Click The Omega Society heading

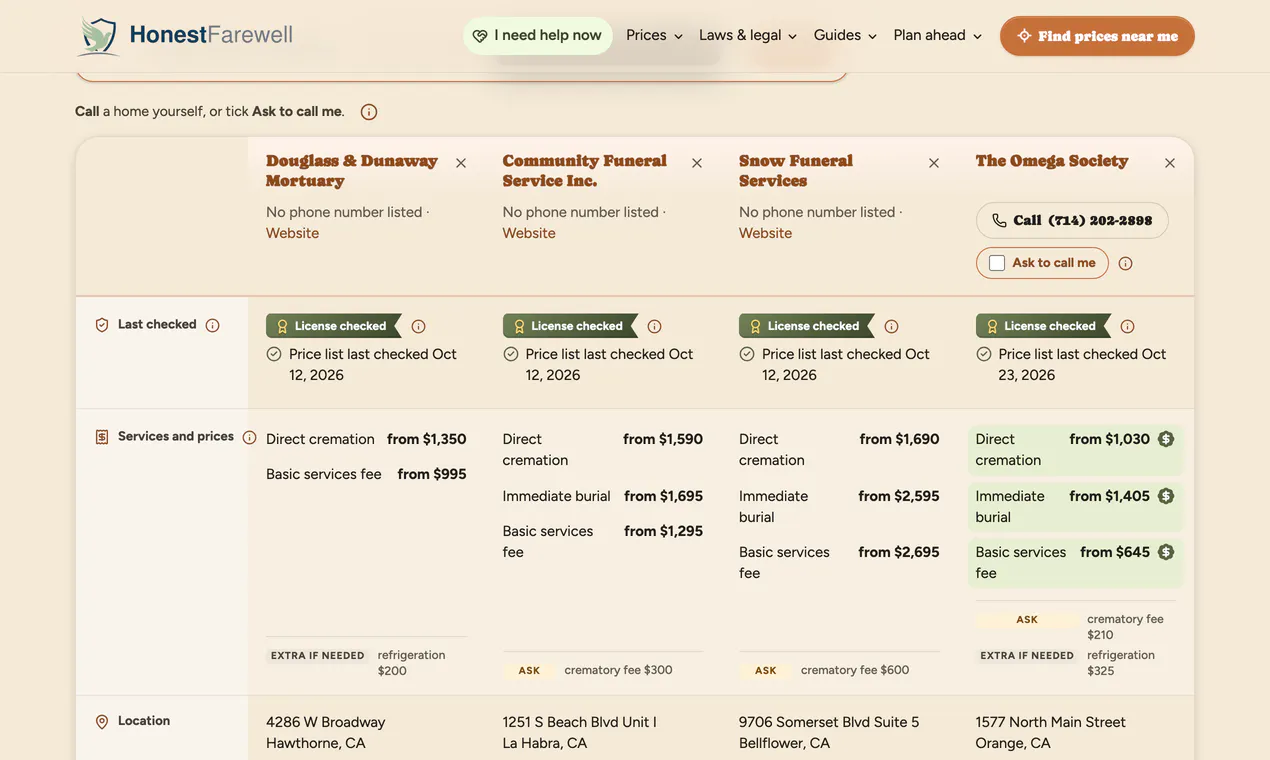coord(1052,161)
